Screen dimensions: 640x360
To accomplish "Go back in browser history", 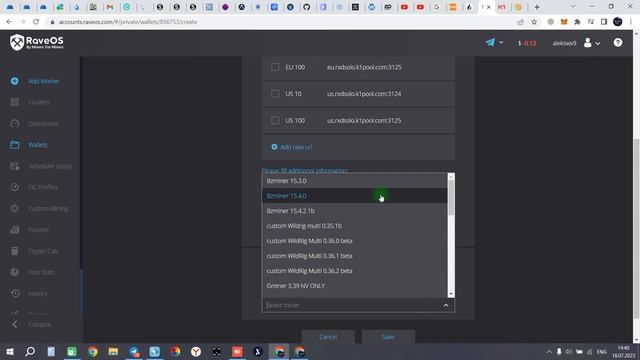I will point(9,22).
